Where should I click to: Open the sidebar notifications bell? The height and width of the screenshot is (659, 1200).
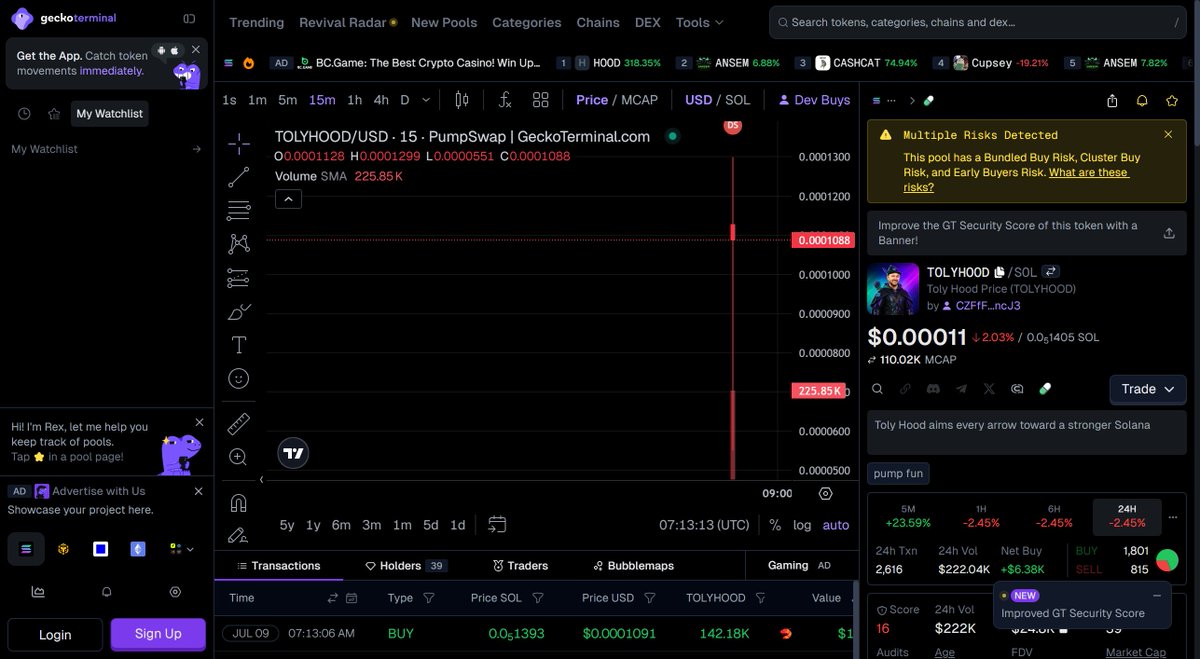tap(107, 592)
